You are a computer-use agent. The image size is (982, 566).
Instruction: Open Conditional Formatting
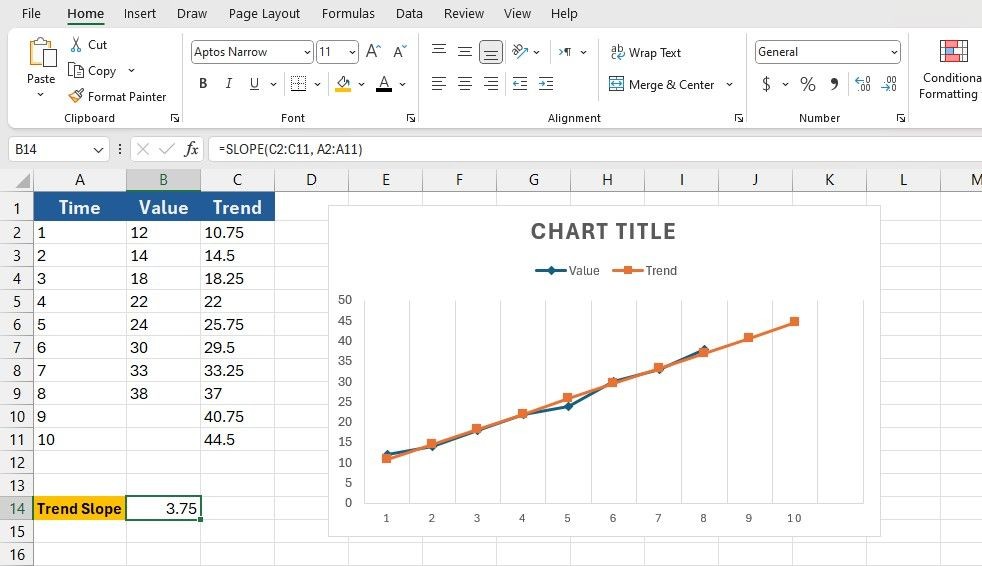pos(952,69)
